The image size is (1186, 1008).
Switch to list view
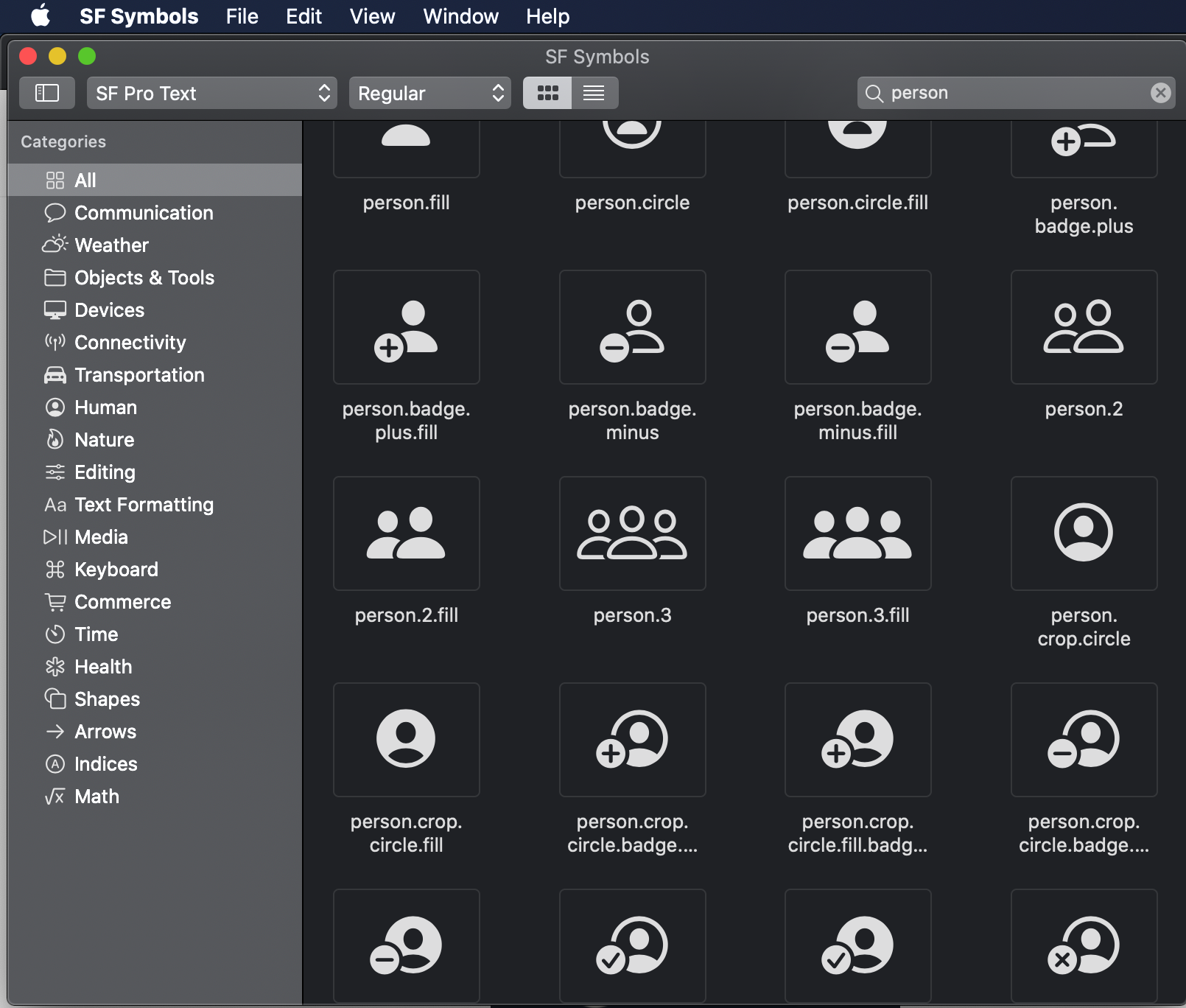click(594, 93)
